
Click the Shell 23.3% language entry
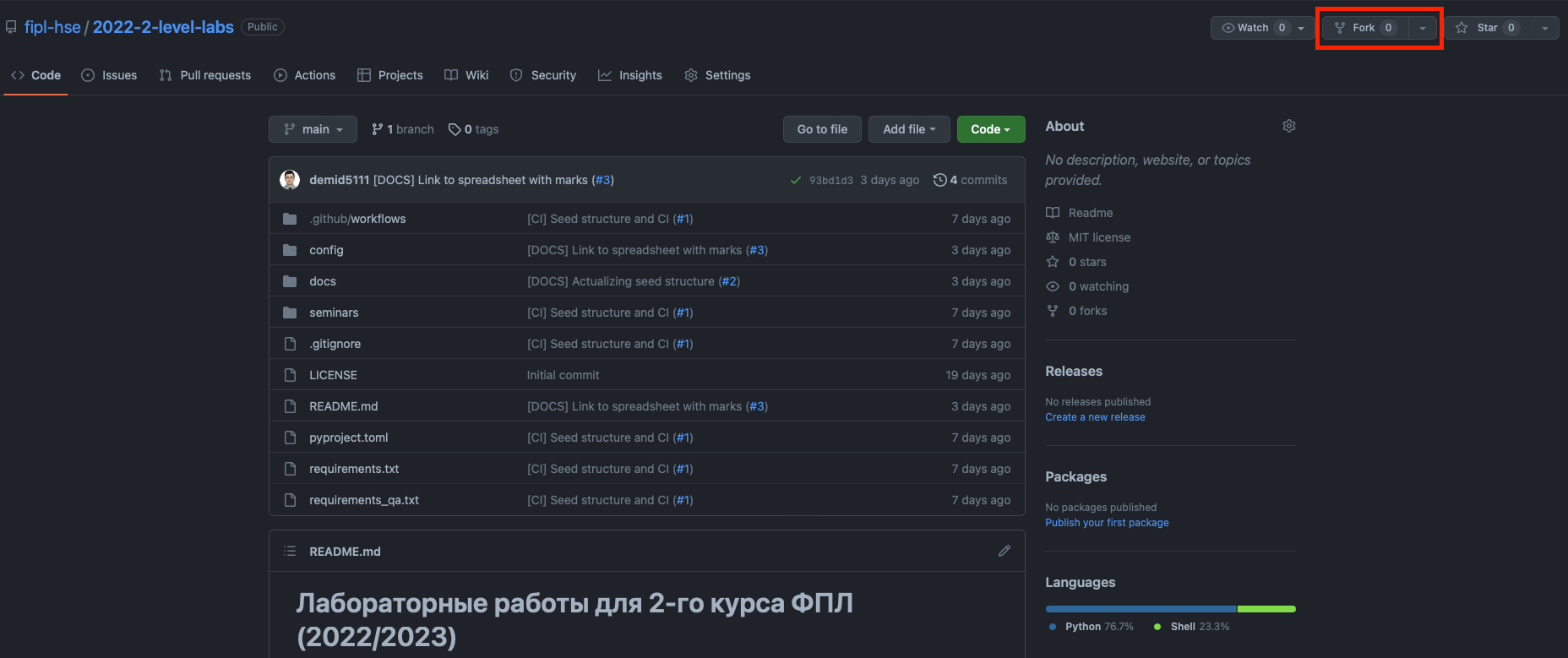pyautogui.click(x=1191, y=627)
